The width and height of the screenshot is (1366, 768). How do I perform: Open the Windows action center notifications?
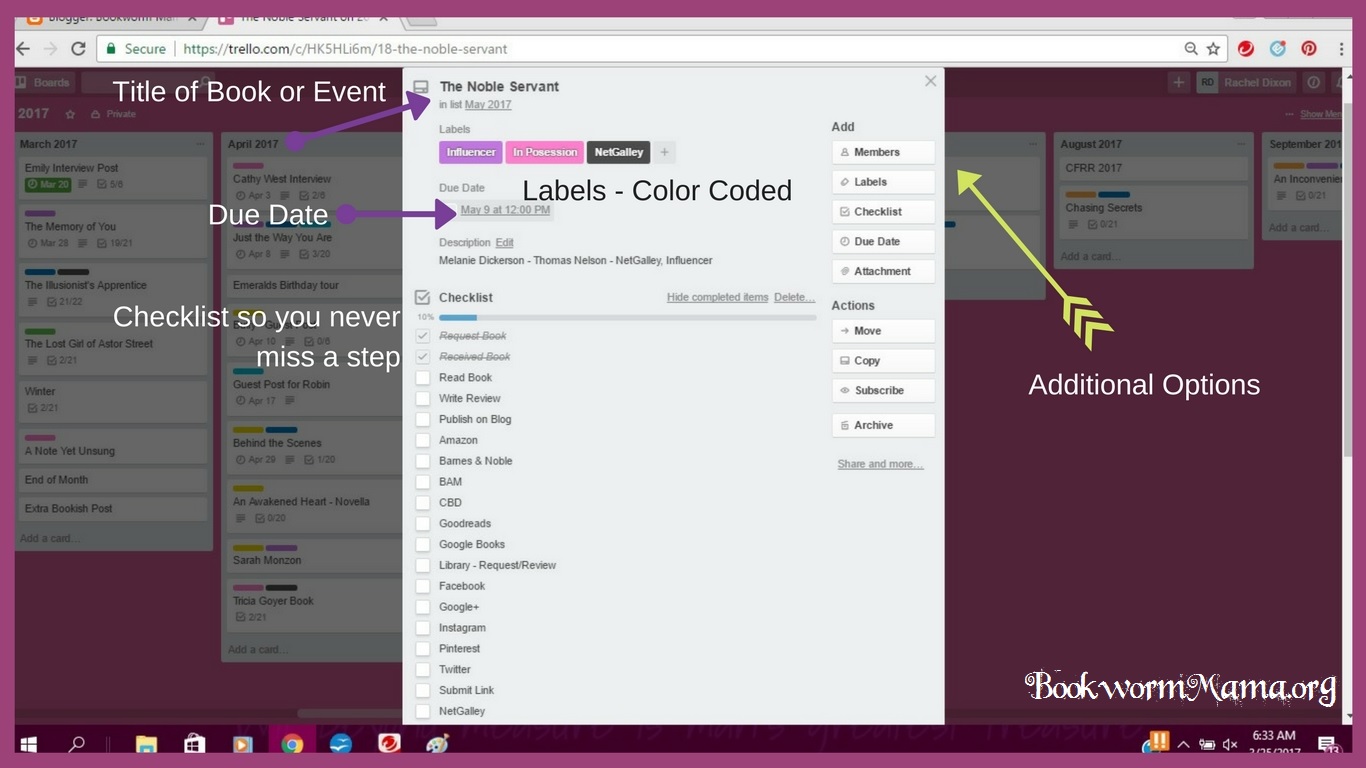(1328, 744)
